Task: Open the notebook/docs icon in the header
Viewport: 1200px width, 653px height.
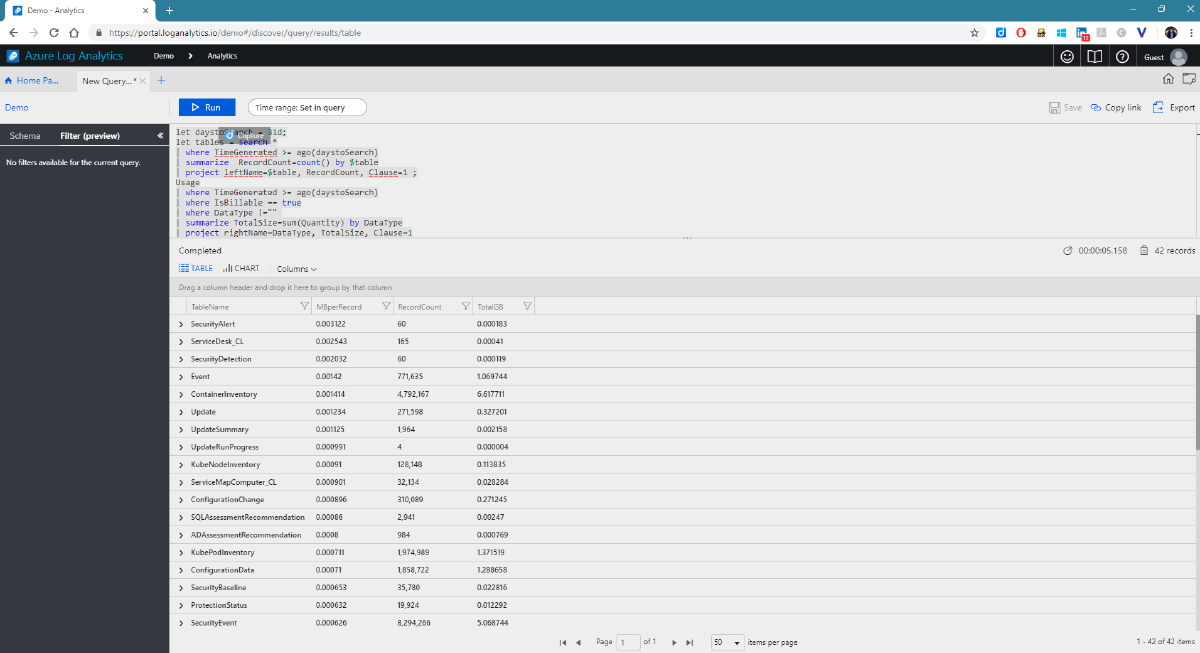Action: [x=1094, y=57]
